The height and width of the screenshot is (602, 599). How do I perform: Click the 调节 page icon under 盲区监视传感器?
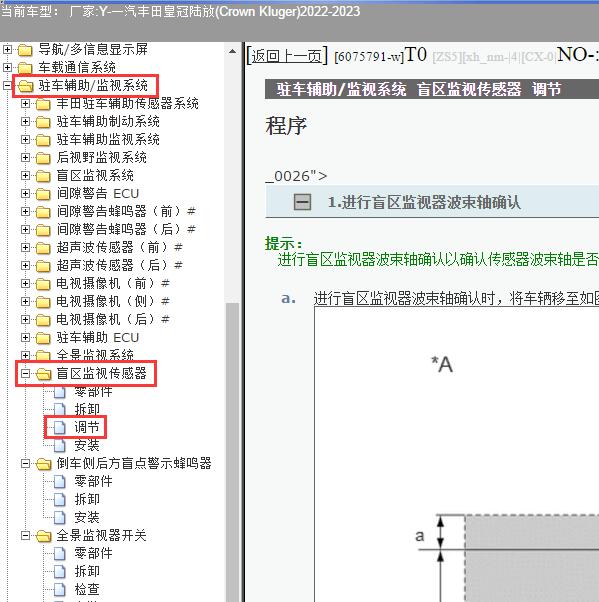pos(60,427)
